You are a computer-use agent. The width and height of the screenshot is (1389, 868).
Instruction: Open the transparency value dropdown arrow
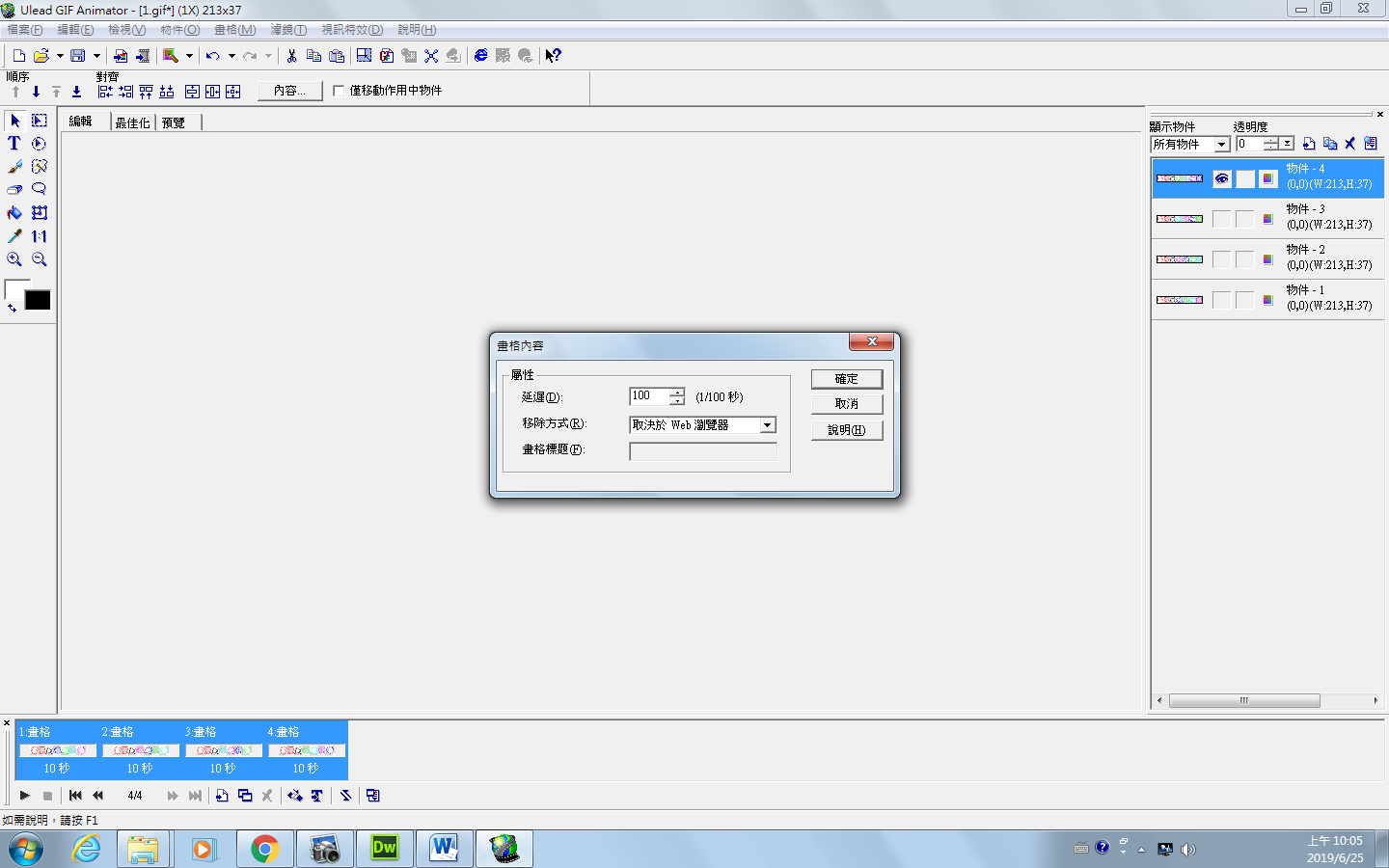tap(1287, 144)
